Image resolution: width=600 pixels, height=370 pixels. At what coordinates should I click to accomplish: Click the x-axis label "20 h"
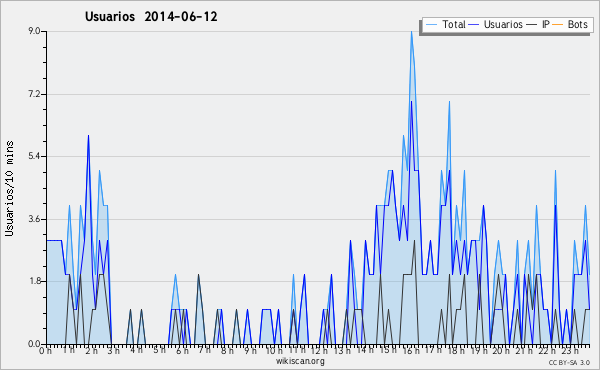(501, 351)
